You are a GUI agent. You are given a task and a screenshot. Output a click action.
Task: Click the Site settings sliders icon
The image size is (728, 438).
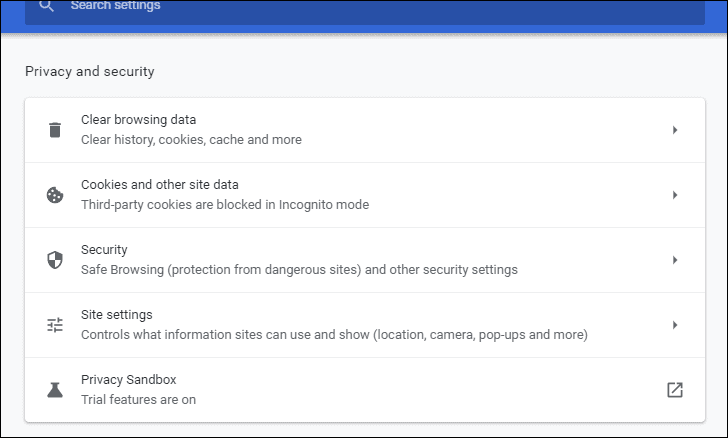55,325
